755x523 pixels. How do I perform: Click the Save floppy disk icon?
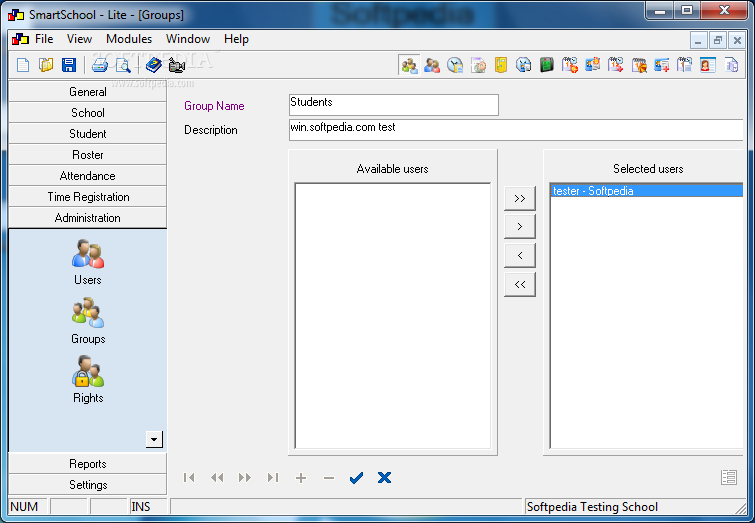[69, 65]
